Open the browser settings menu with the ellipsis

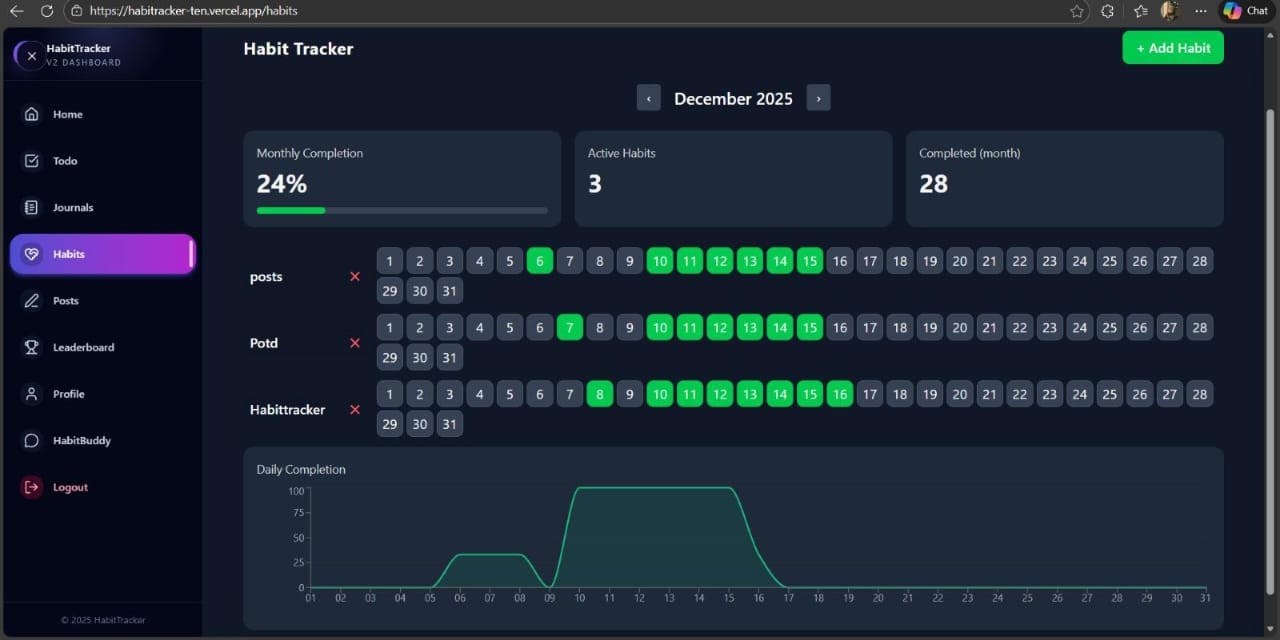1200,10
